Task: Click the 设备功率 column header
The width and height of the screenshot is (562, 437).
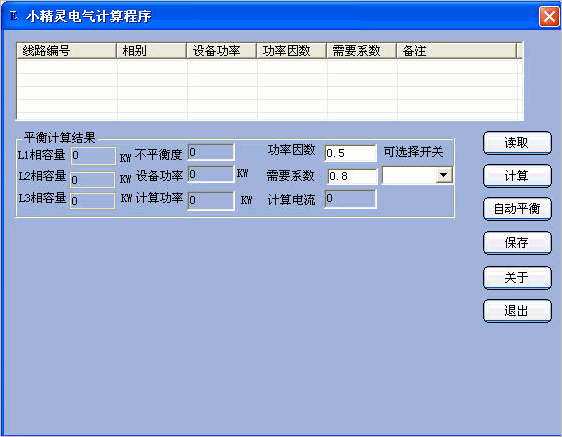Action: point(222,51)
